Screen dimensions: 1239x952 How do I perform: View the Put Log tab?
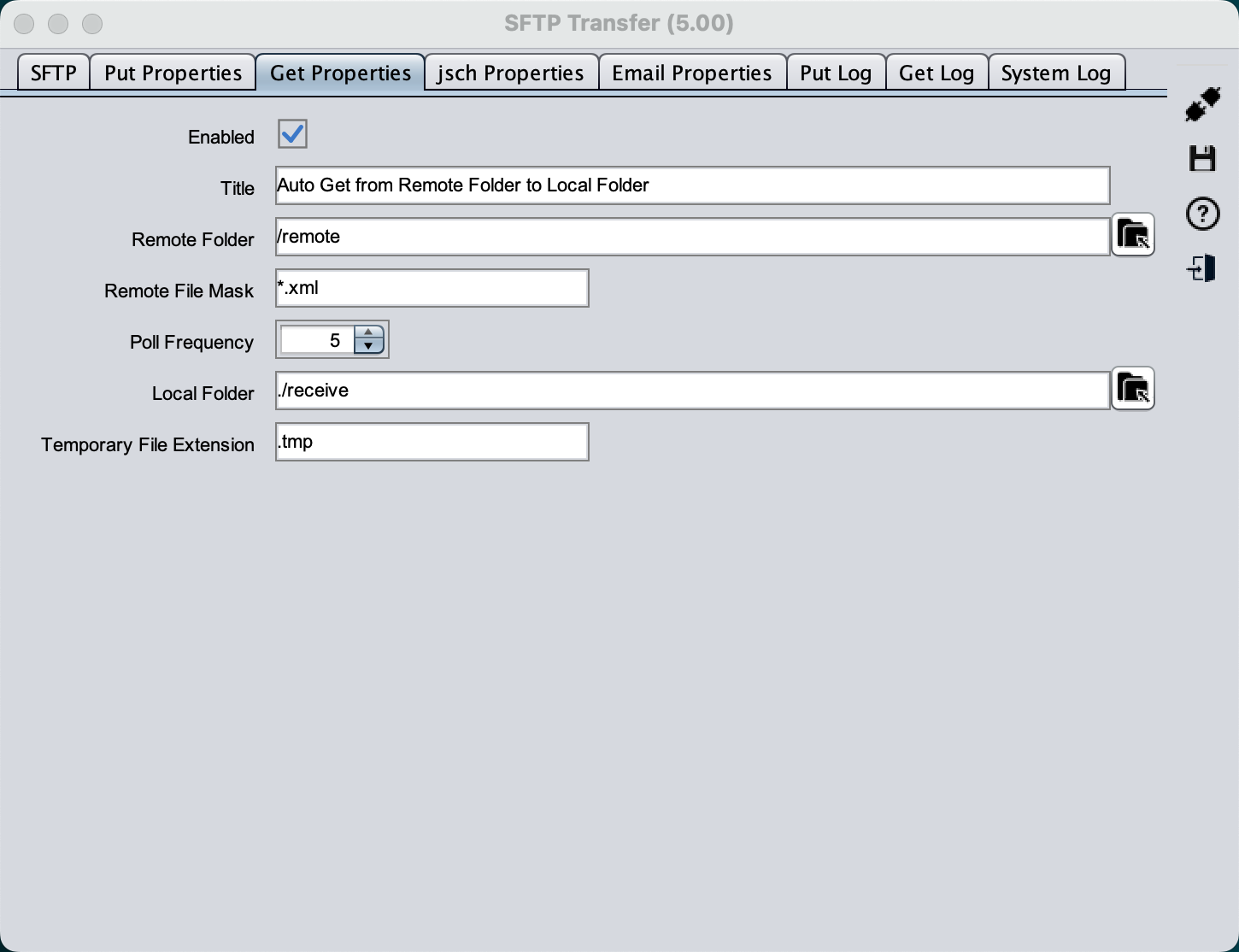click(835, 73)
